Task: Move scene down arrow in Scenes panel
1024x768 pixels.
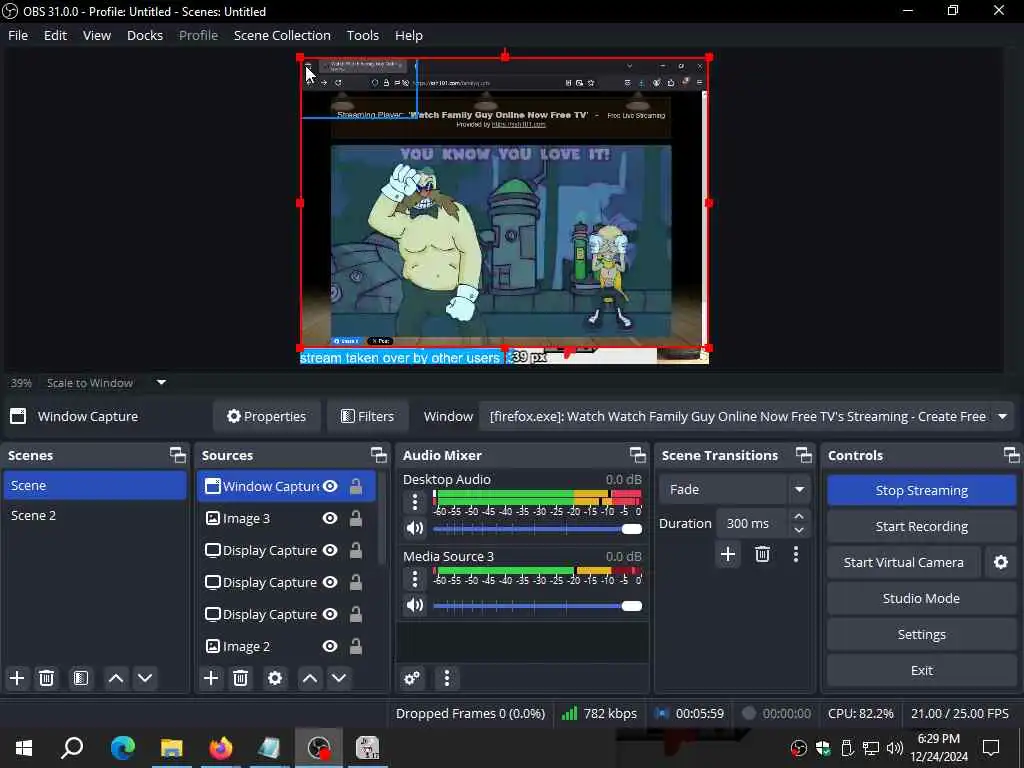Action: pyautogui.click(x=145, y=678)
